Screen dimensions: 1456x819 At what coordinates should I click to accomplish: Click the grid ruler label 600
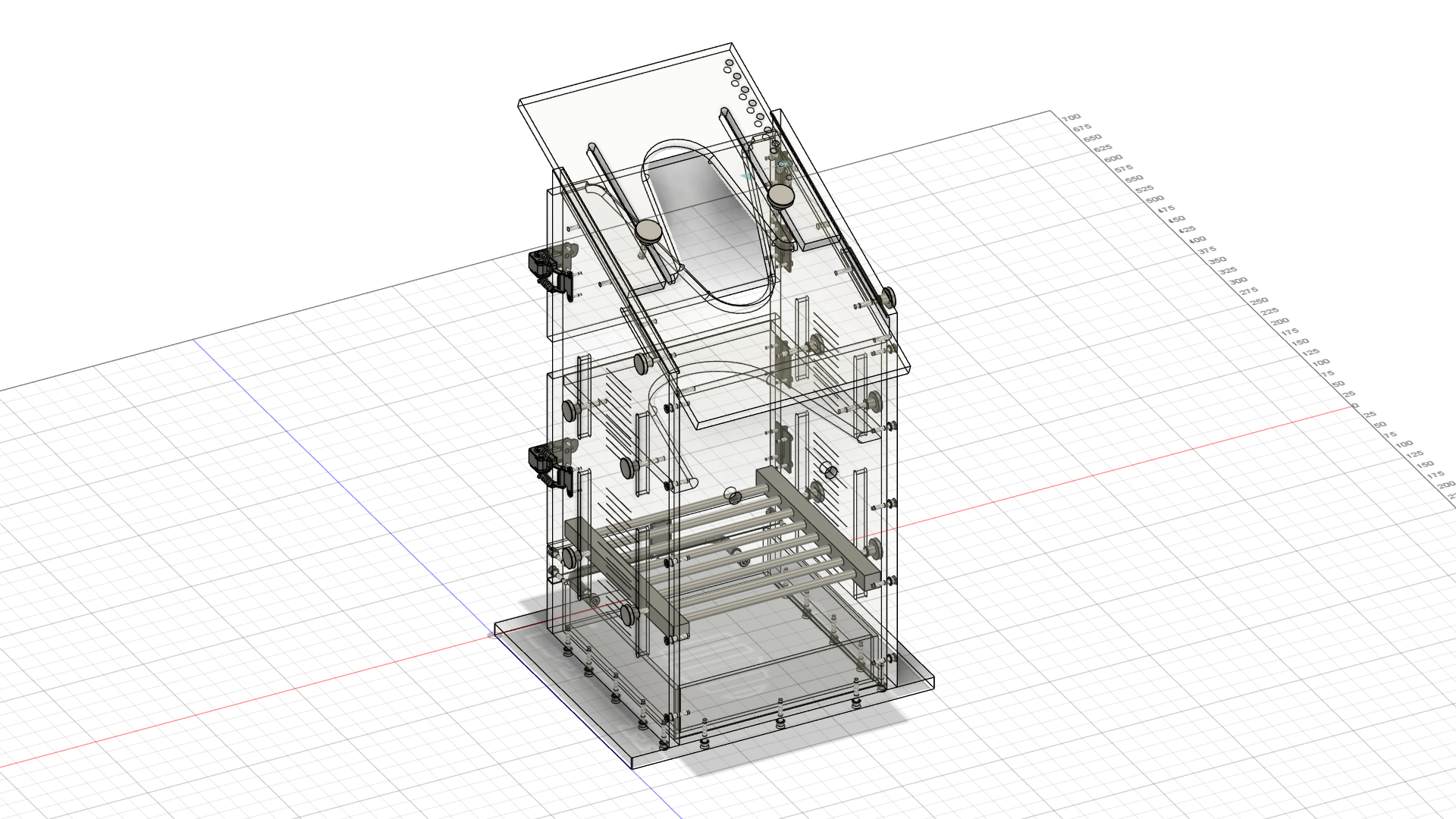click(1113, 159)
